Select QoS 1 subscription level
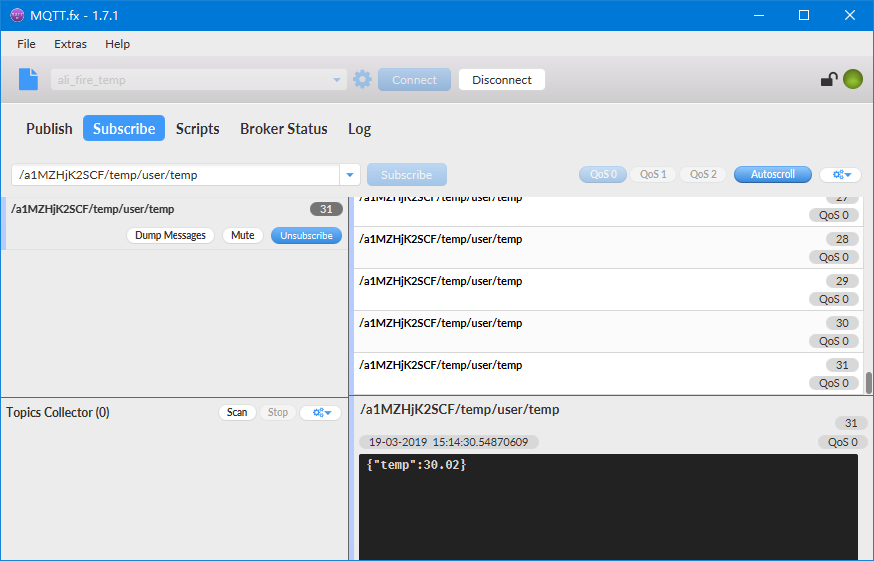The image size is (874, 561). pyautogui.click(x=653, y=175)
